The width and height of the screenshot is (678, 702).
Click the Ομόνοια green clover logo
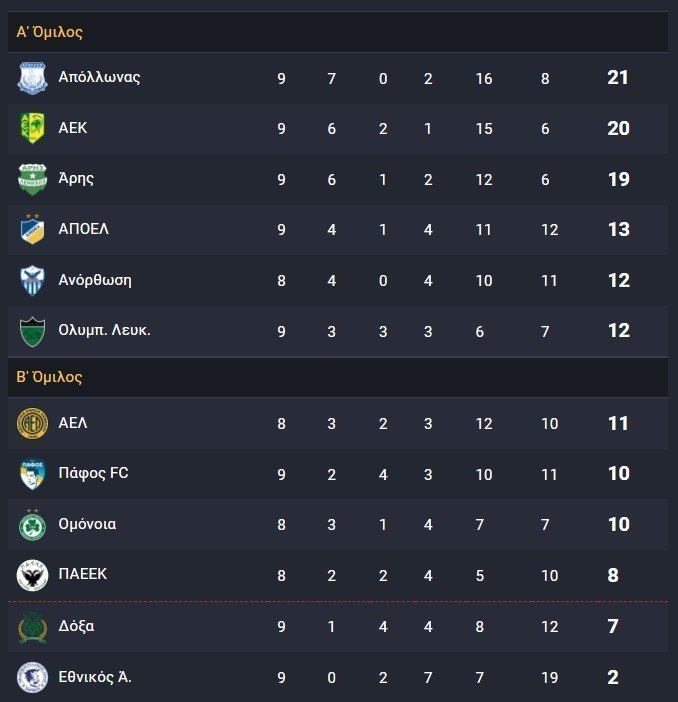(x=32, y=524)
